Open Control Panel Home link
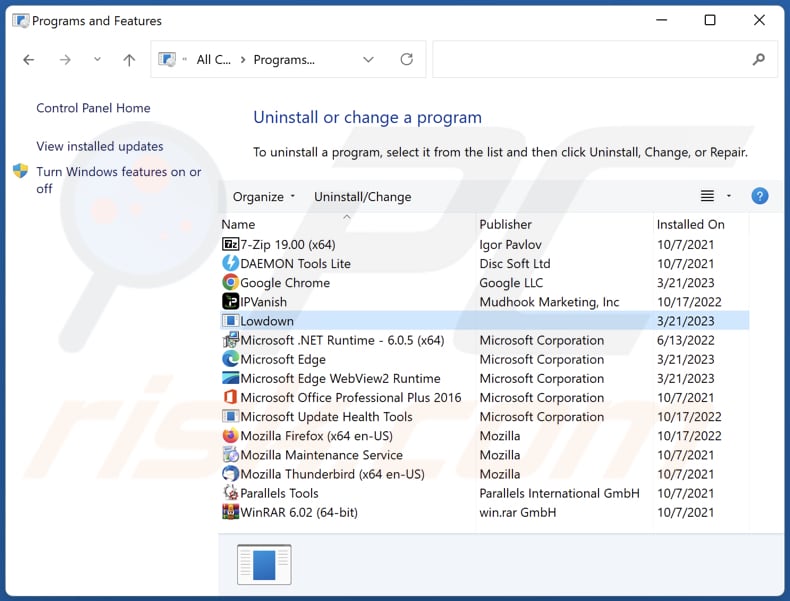Image resolution: width=790 pixels, height=601 pixels. pos(93,108)
